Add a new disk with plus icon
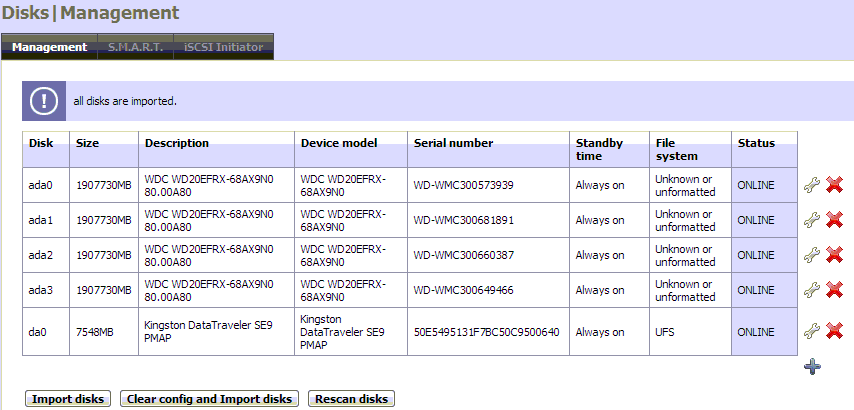 813,367
